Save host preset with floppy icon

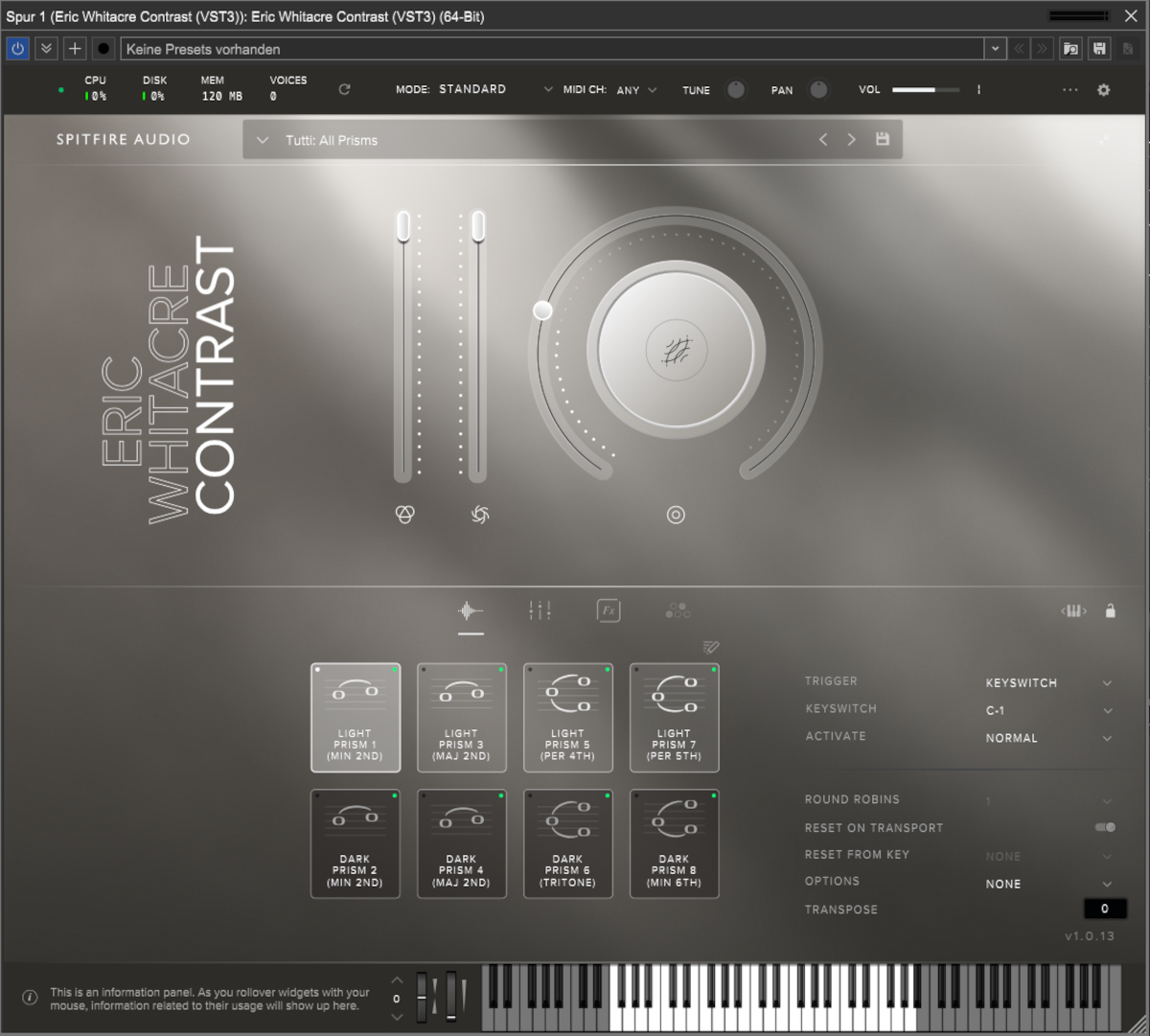pyautogui.click(x=1099, y=49)
